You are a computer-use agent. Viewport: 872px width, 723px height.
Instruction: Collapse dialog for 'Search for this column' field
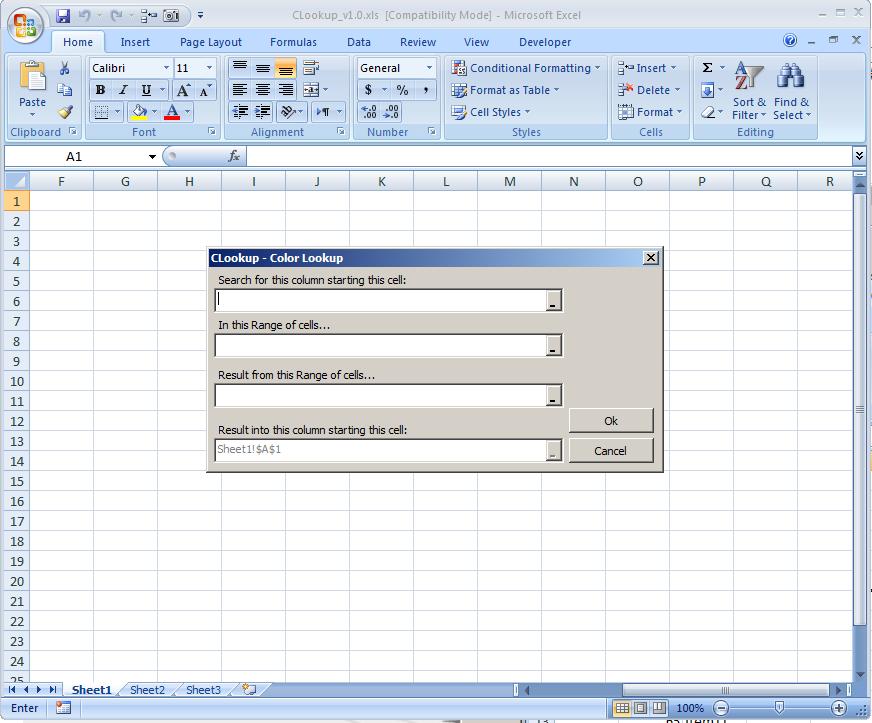pos(553,300)
